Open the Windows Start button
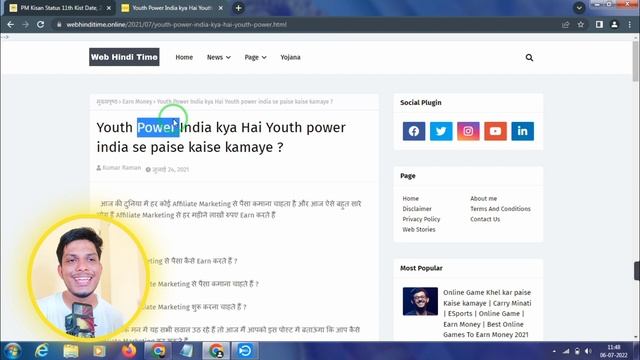This screenshot has width=640, height=360. (13, 351)
